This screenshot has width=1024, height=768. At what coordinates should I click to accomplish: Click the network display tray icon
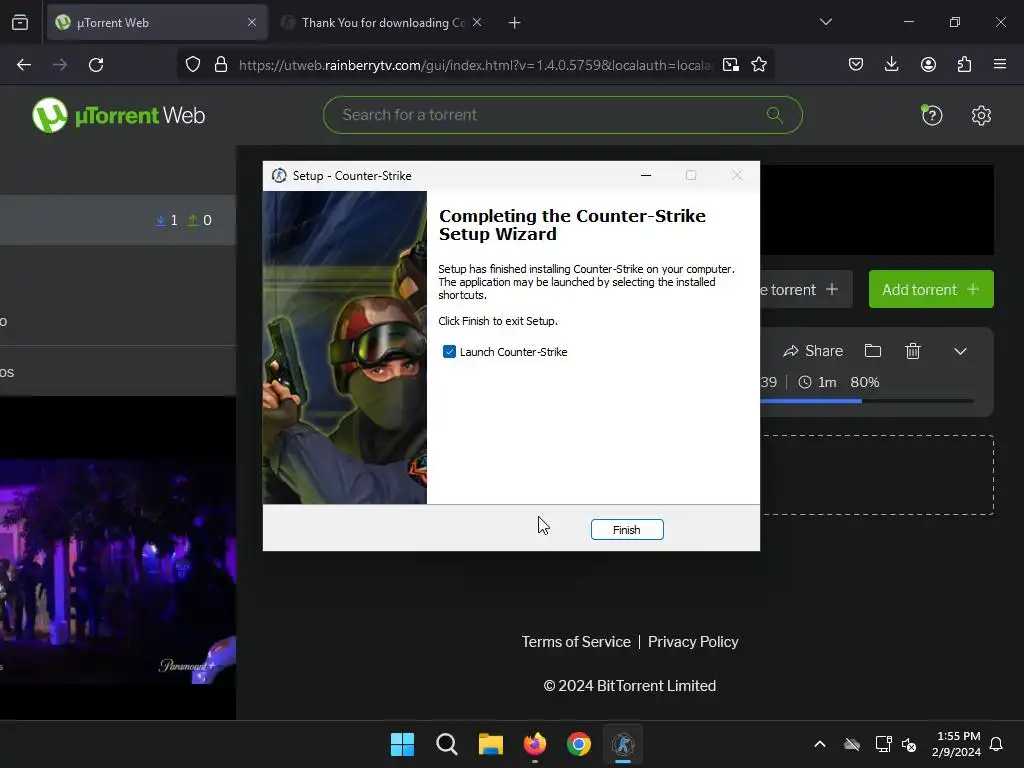(884, 744)
